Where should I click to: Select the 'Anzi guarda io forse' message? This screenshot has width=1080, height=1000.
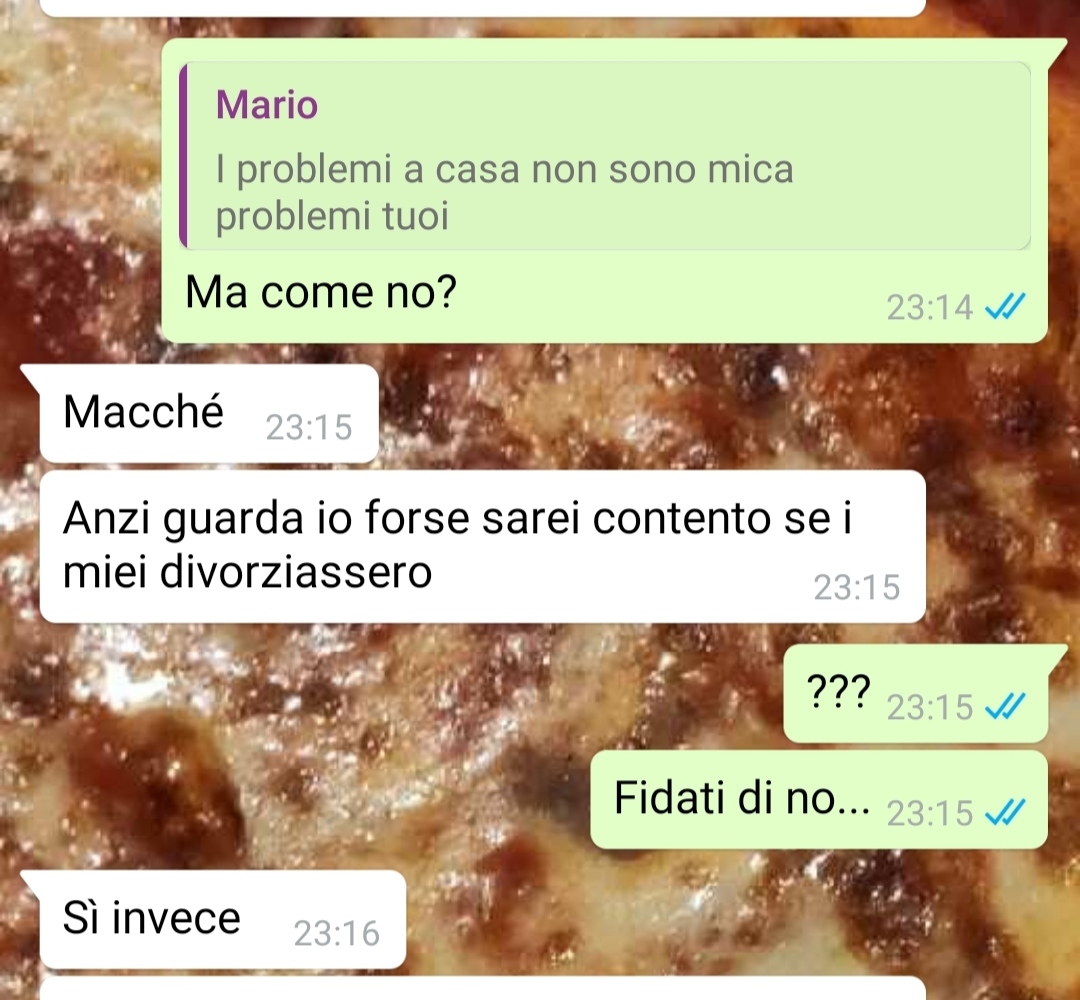coord(482,547)
